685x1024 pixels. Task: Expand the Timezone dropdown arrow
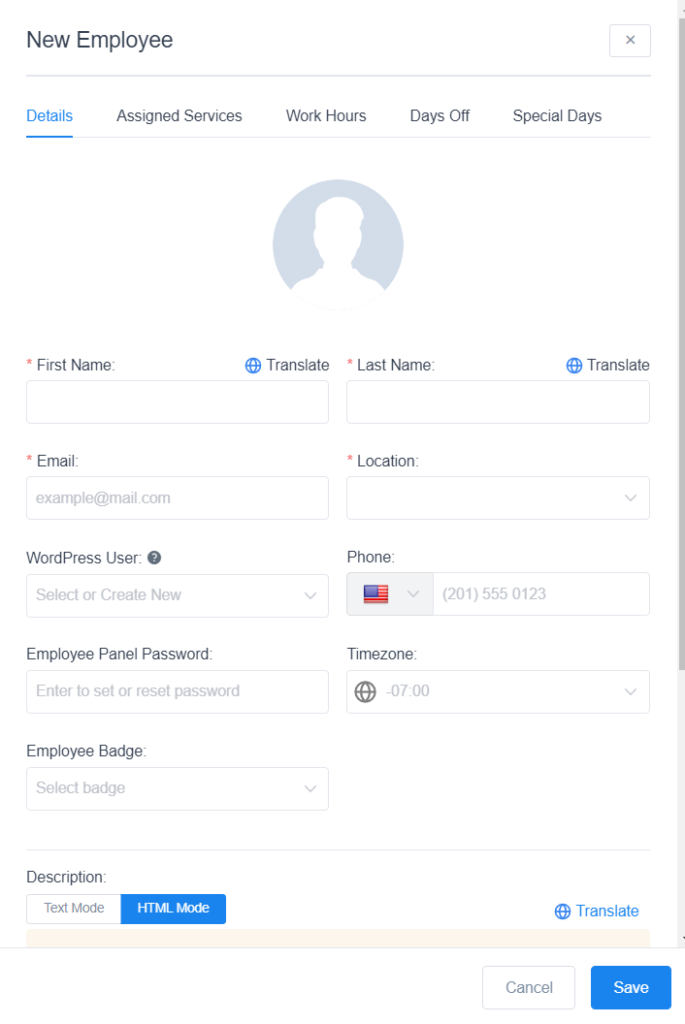630,691
